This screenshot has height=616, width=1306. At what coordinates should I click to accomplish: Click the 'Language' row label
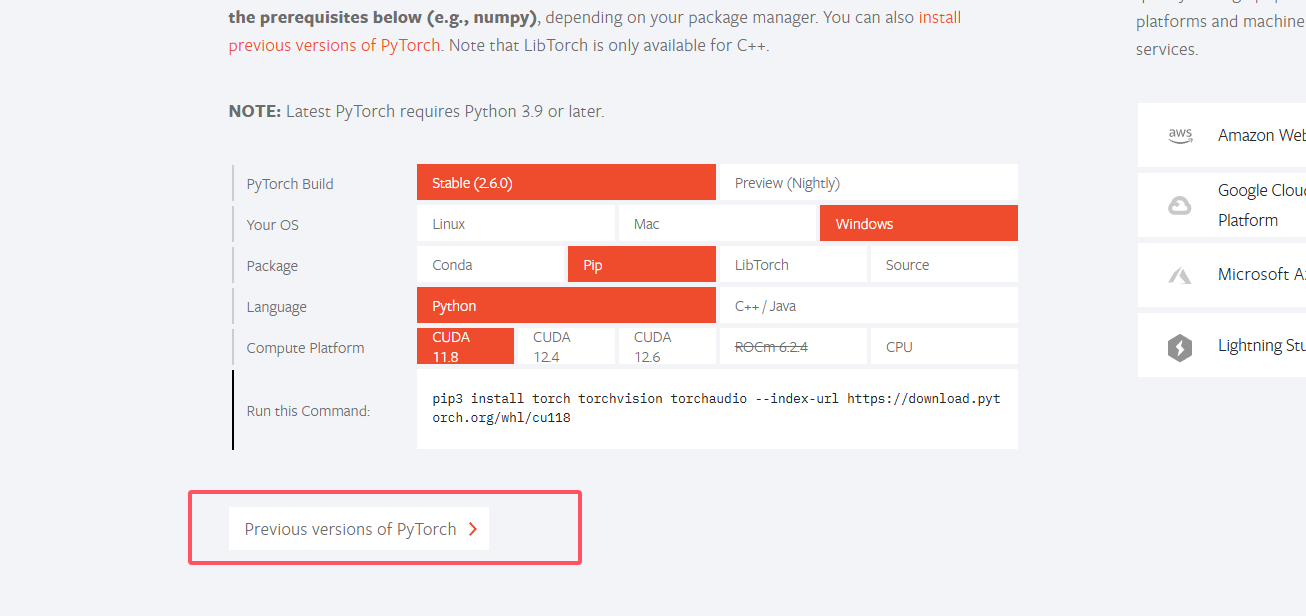[x=276, y=307]
